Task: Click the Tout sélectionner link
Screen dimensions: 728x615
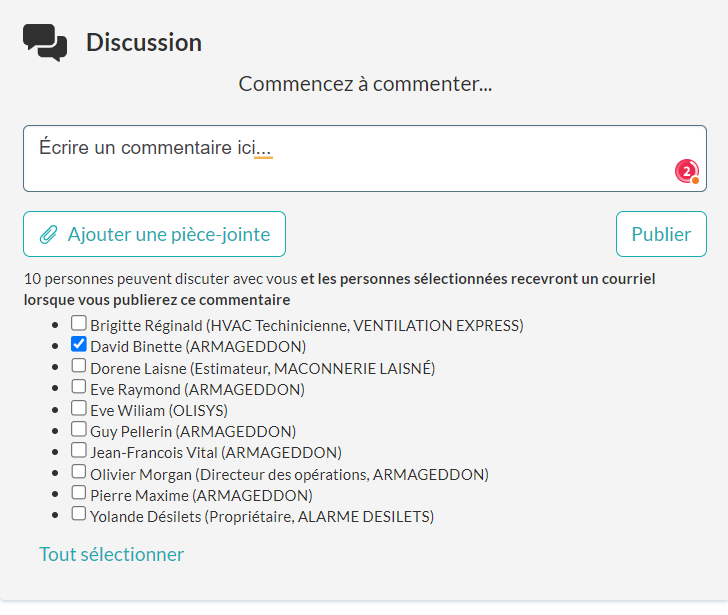Action: tap(111, 554)
